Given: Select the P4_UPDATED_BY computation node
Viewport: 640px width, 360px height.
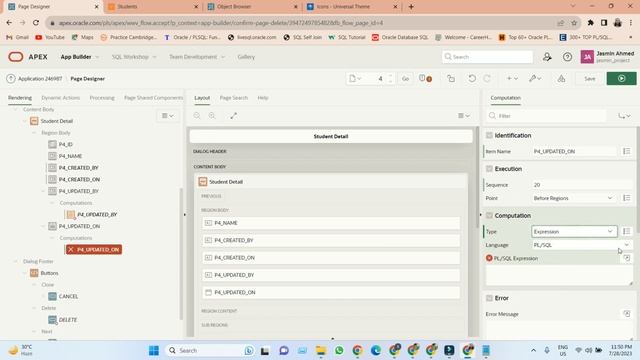Looking at the screenshot, I should [92, 214].
